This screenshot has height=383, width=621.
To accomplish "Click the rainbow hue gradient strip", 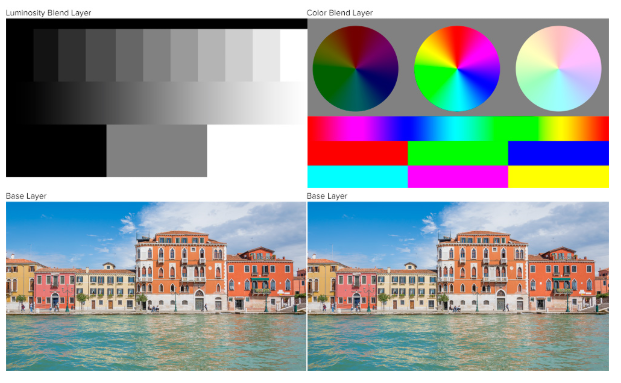I will click(x=458, y=128).
